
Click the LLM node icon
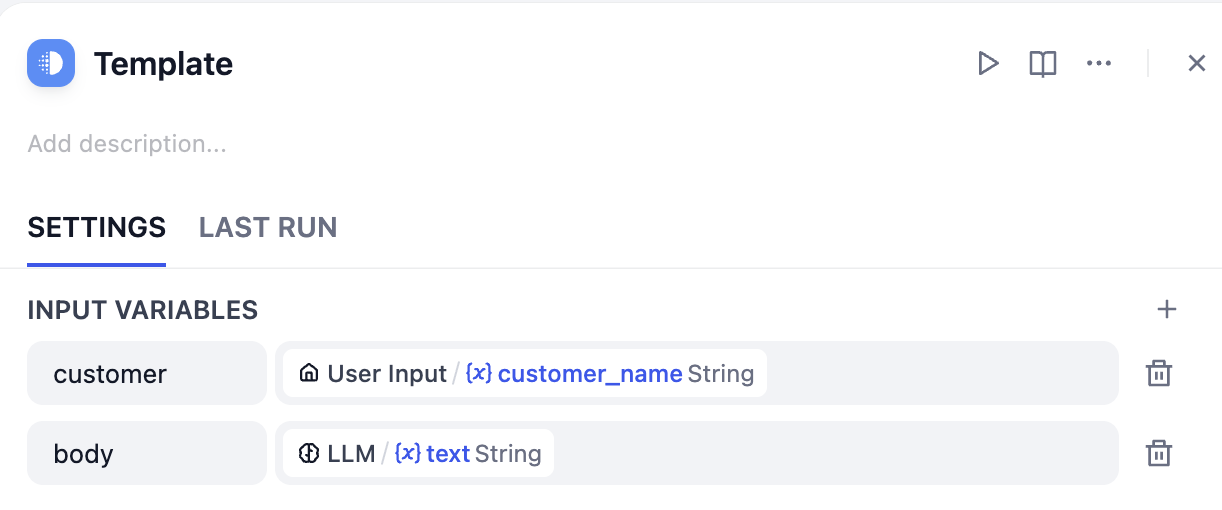click(309, 454)
